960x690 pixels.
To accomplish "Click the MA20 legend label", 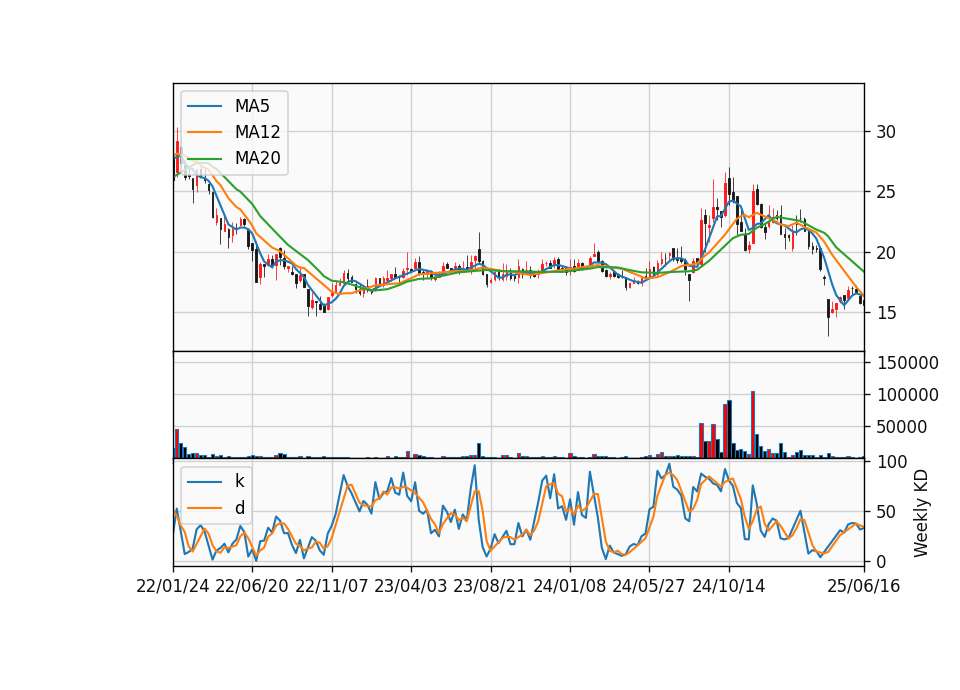I will [257, 158].
